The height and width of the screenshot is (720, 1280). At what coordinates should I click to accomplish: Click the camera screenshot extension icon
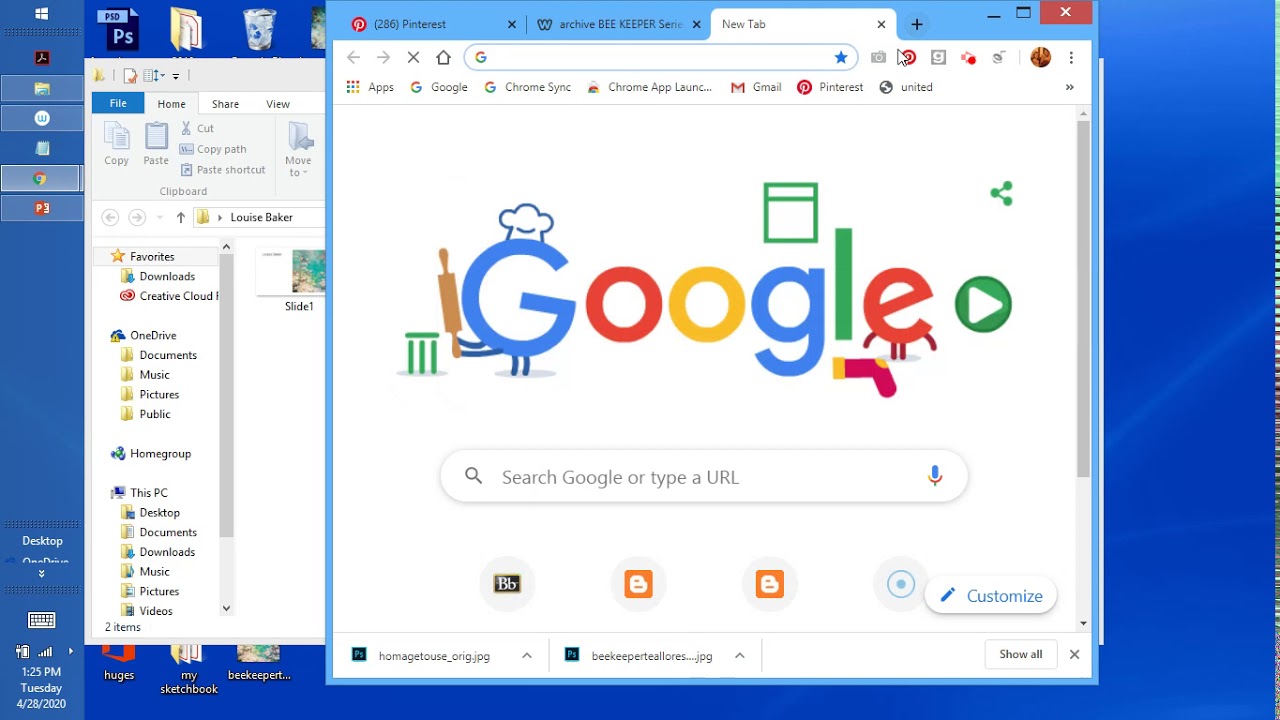pyautogui.click(x=878, y=58)
